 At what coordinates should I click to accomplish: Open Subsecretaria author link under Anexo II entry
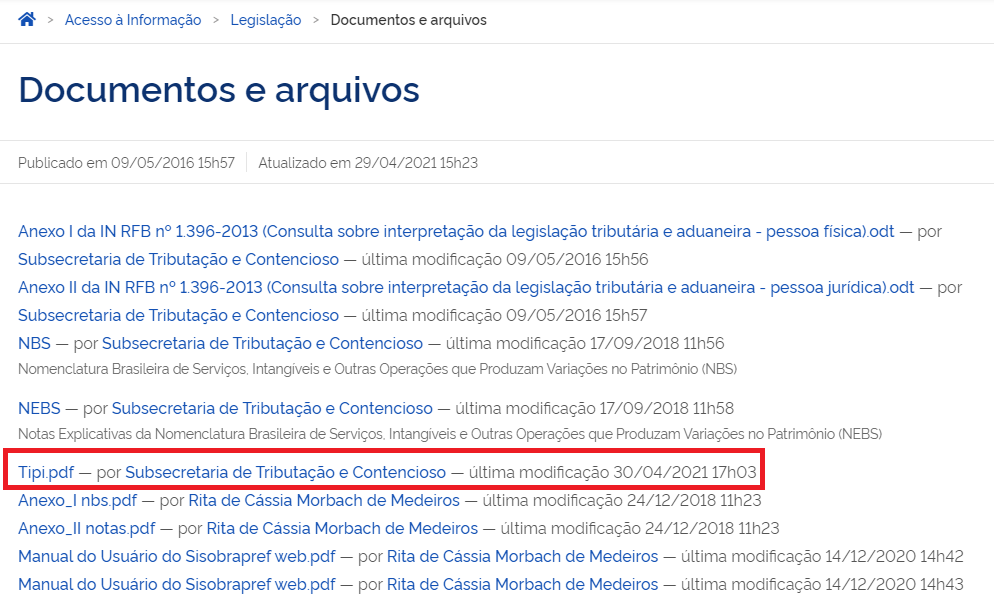178,315
